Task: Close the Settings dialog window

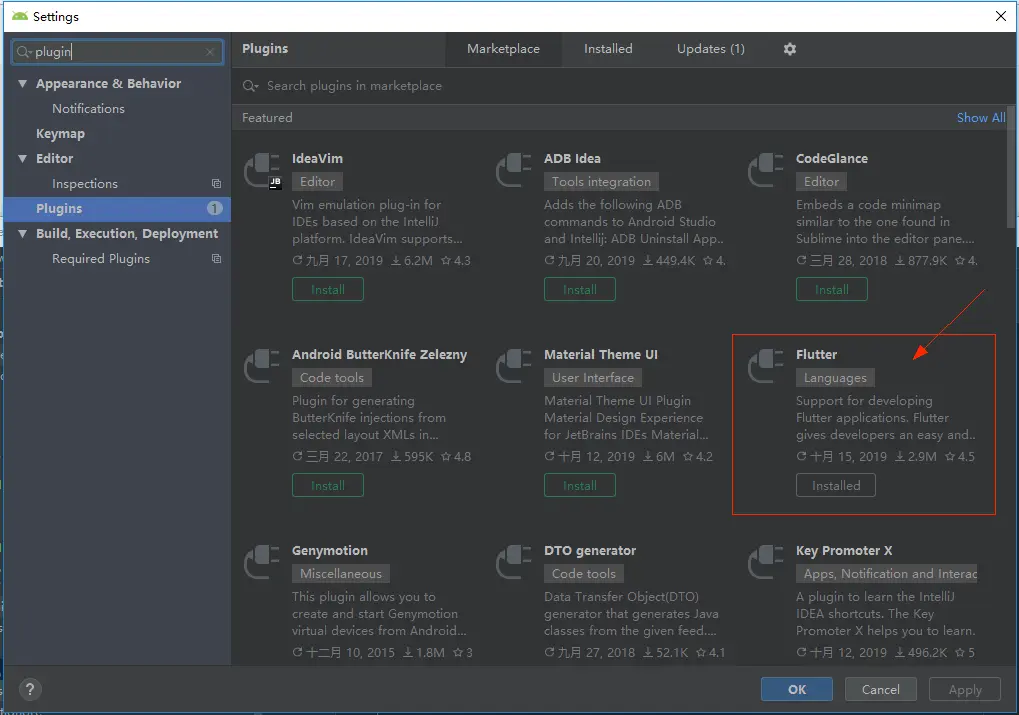Action: tap(1001, 16)
